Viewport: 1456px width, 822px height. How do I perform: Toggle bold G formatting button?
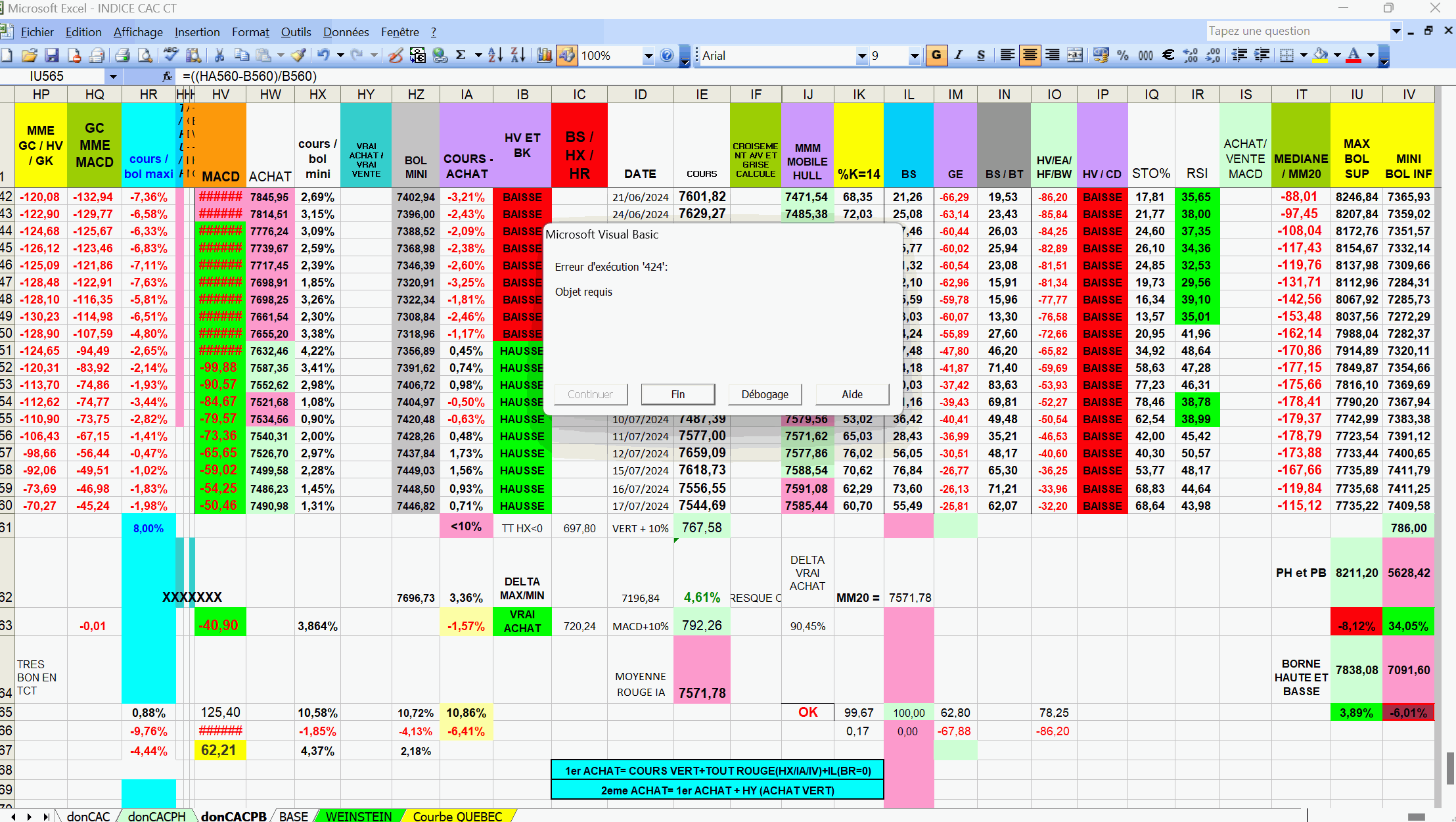click(x=936, y=56)
